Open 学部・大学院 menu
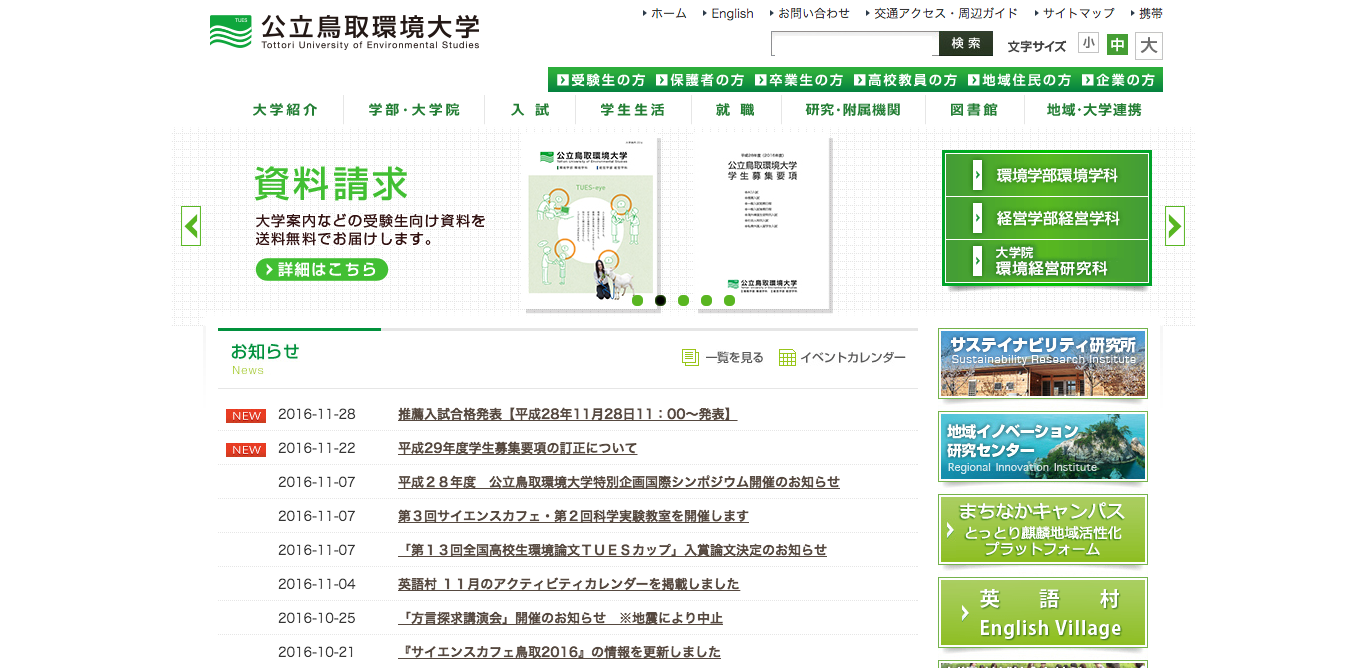Image resolution: width=1366 pixels, height=668 pixels. pos(414,110)
